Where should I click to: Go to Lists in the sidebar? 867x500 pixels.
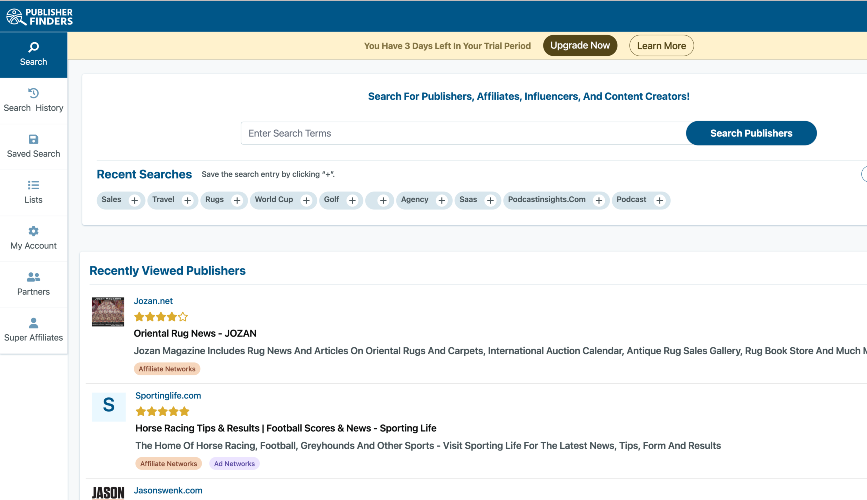(x=33, y=192)
